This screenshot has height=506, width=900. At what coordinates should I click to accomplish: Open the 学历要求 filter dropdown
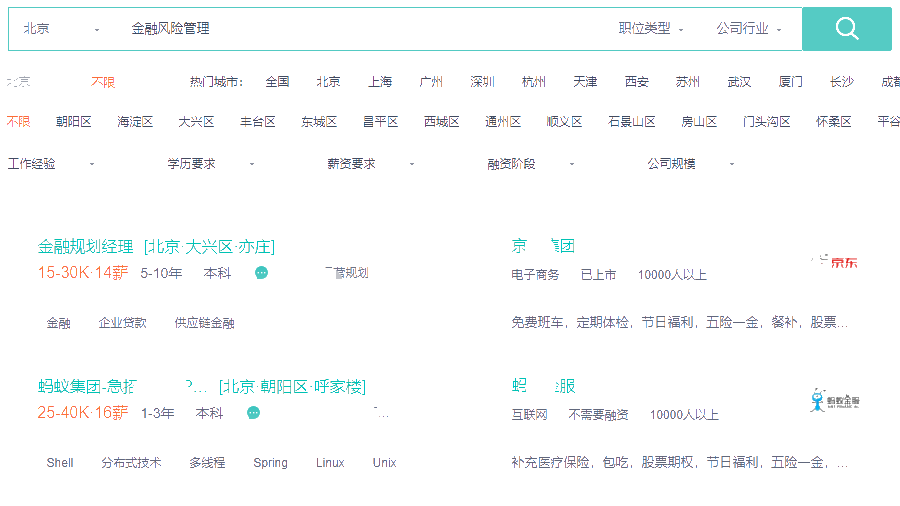211,164
